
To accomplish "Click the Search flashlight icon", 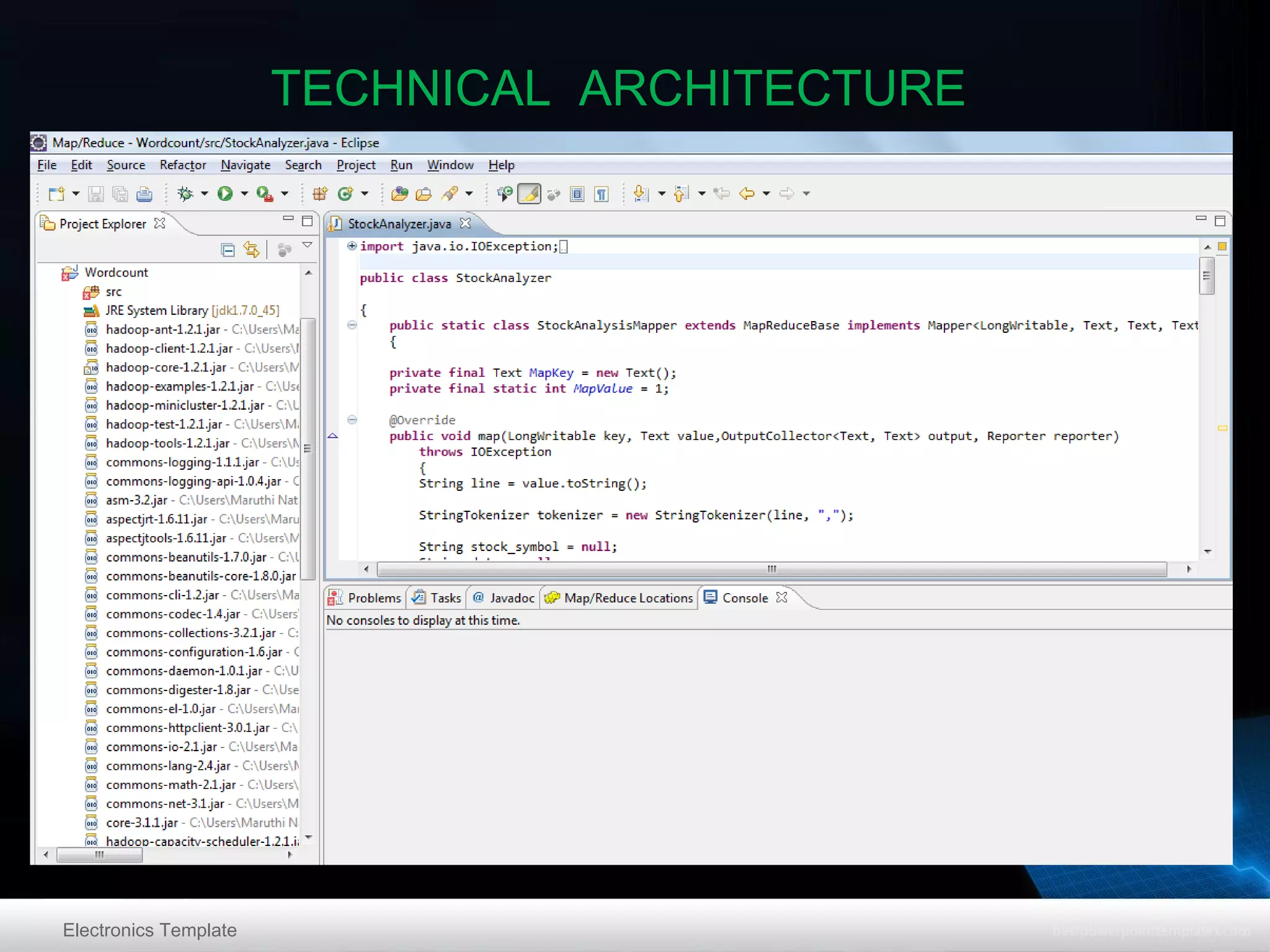I will click(450, 194).
